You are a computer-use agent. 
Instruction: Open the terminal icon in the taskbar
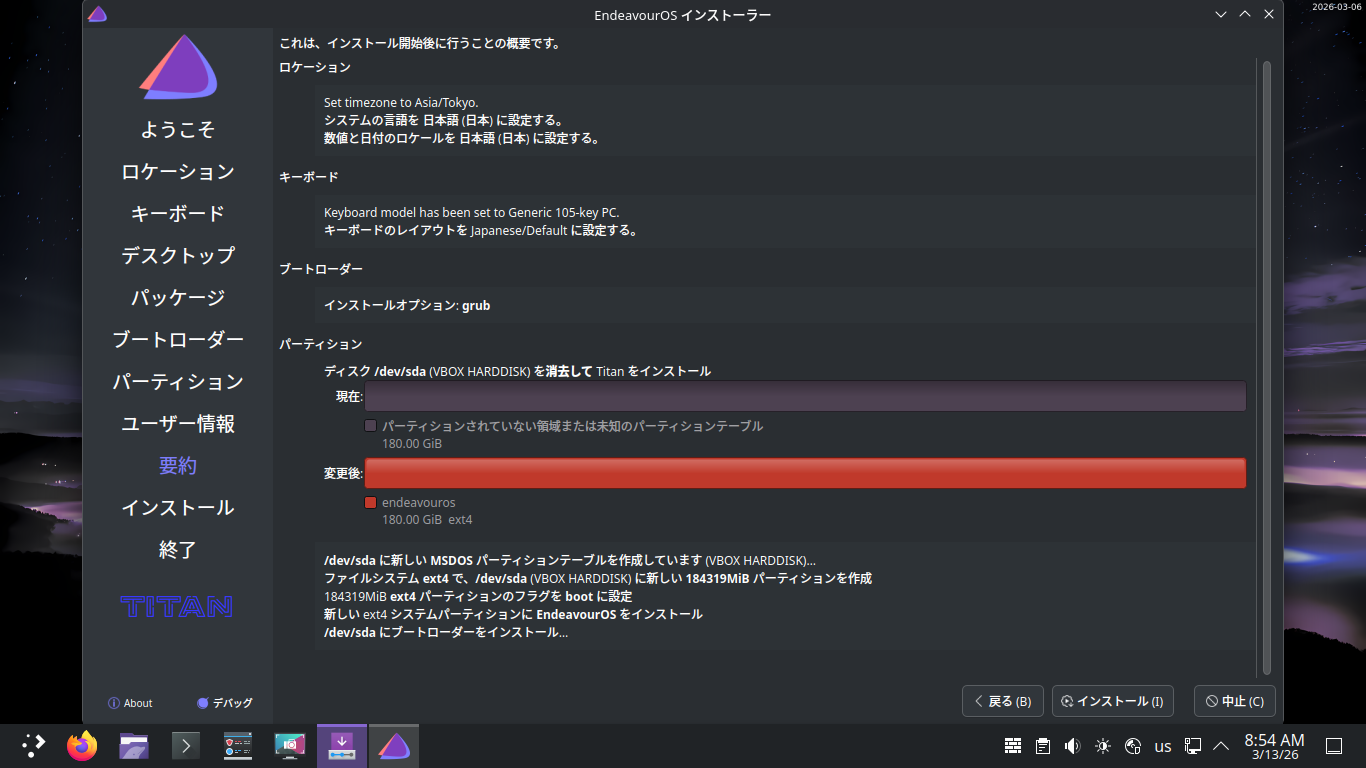click(x=186, y=746)
